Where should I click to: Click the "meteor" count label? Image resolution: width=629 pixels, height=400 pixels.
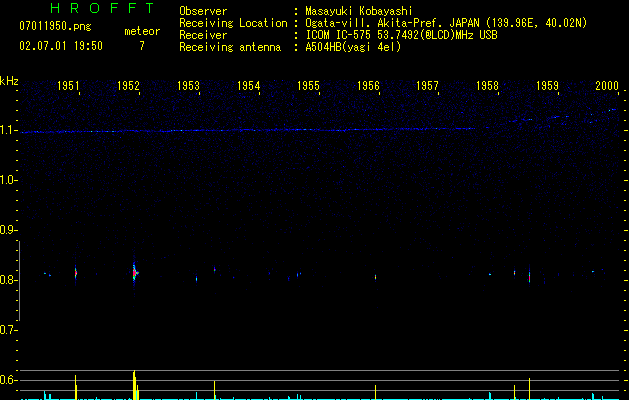pos(142,31)
